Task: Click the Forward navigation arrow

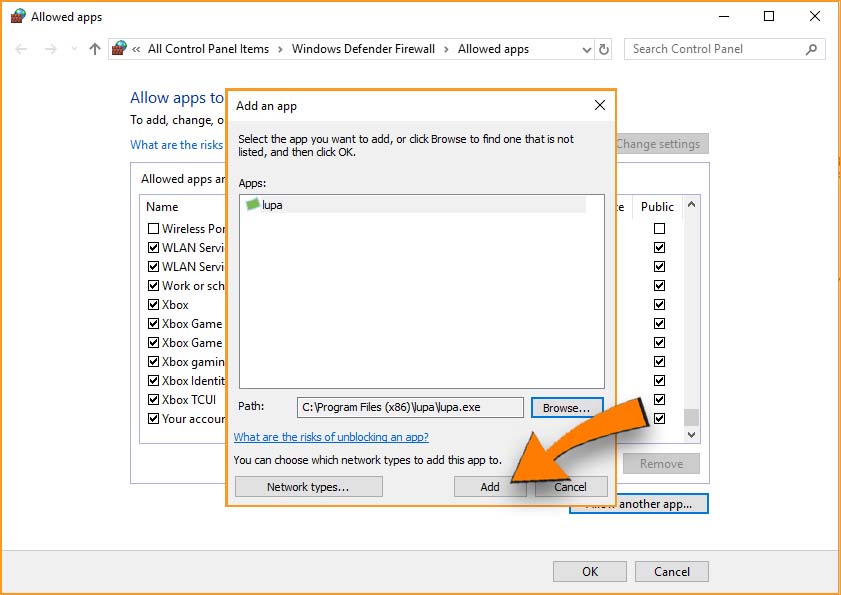Action: pos(51,49)
